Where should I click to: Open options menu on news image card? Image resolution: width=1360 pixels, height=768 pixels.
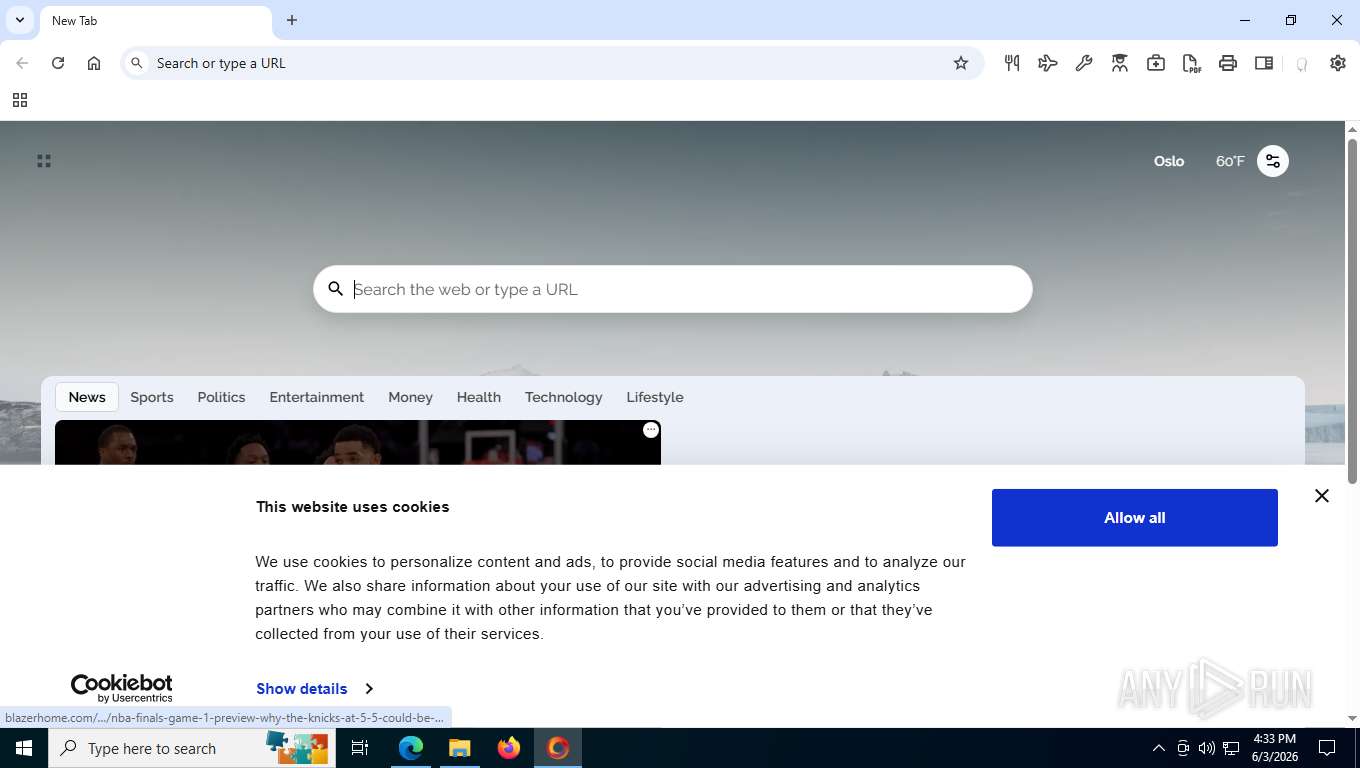click(x=651, y=430)
